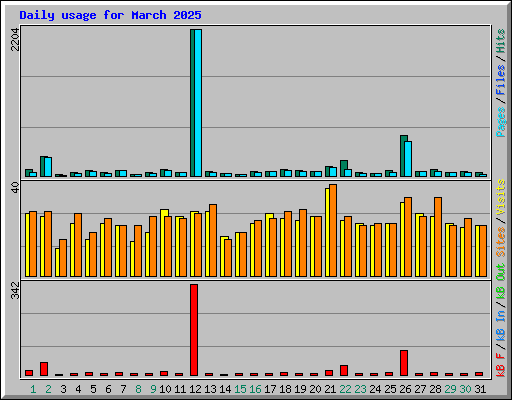Click the 40 axis value
The image size is (512, 400).
click(15, 187)
